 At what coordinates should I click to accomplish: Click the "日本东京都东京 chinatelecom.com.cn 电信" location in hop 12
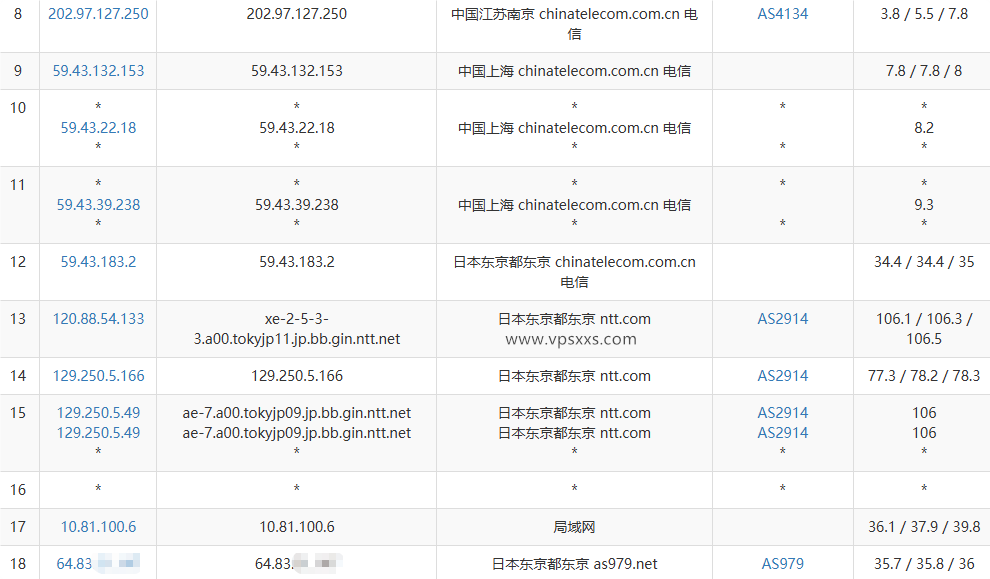pyautogui.click(x=574, y=272)
